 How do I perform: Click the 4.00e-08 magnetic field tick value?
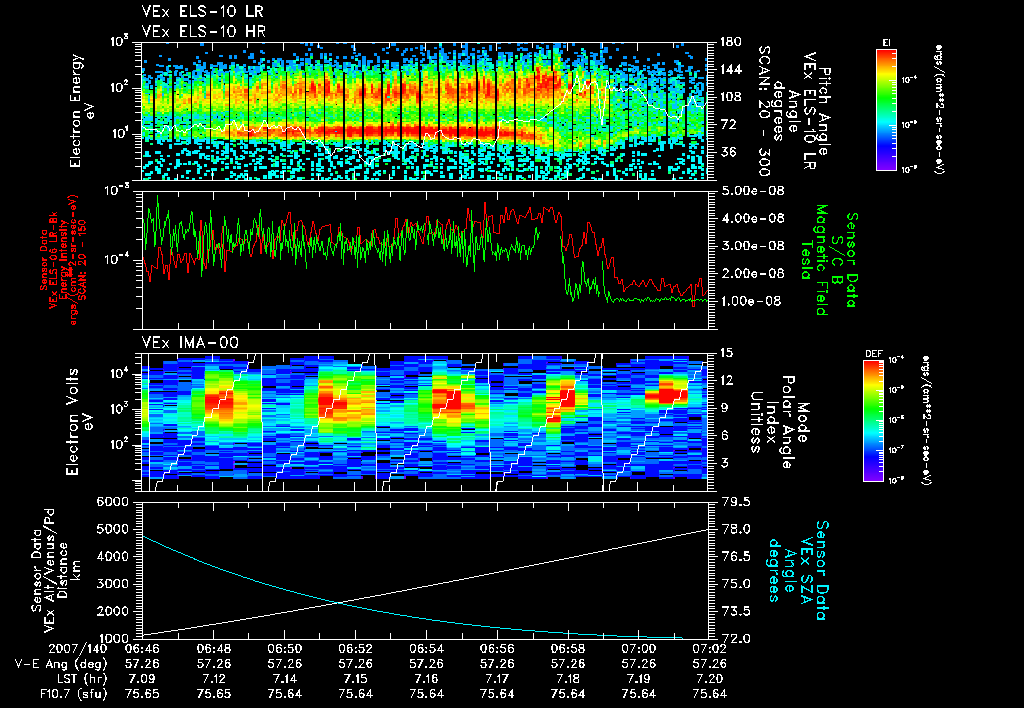(x=751, y=218)
